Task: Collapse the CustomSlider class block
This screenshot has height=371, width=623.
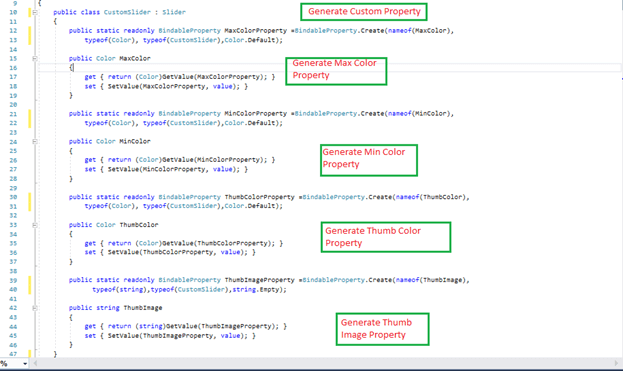Action: point(35,12)
